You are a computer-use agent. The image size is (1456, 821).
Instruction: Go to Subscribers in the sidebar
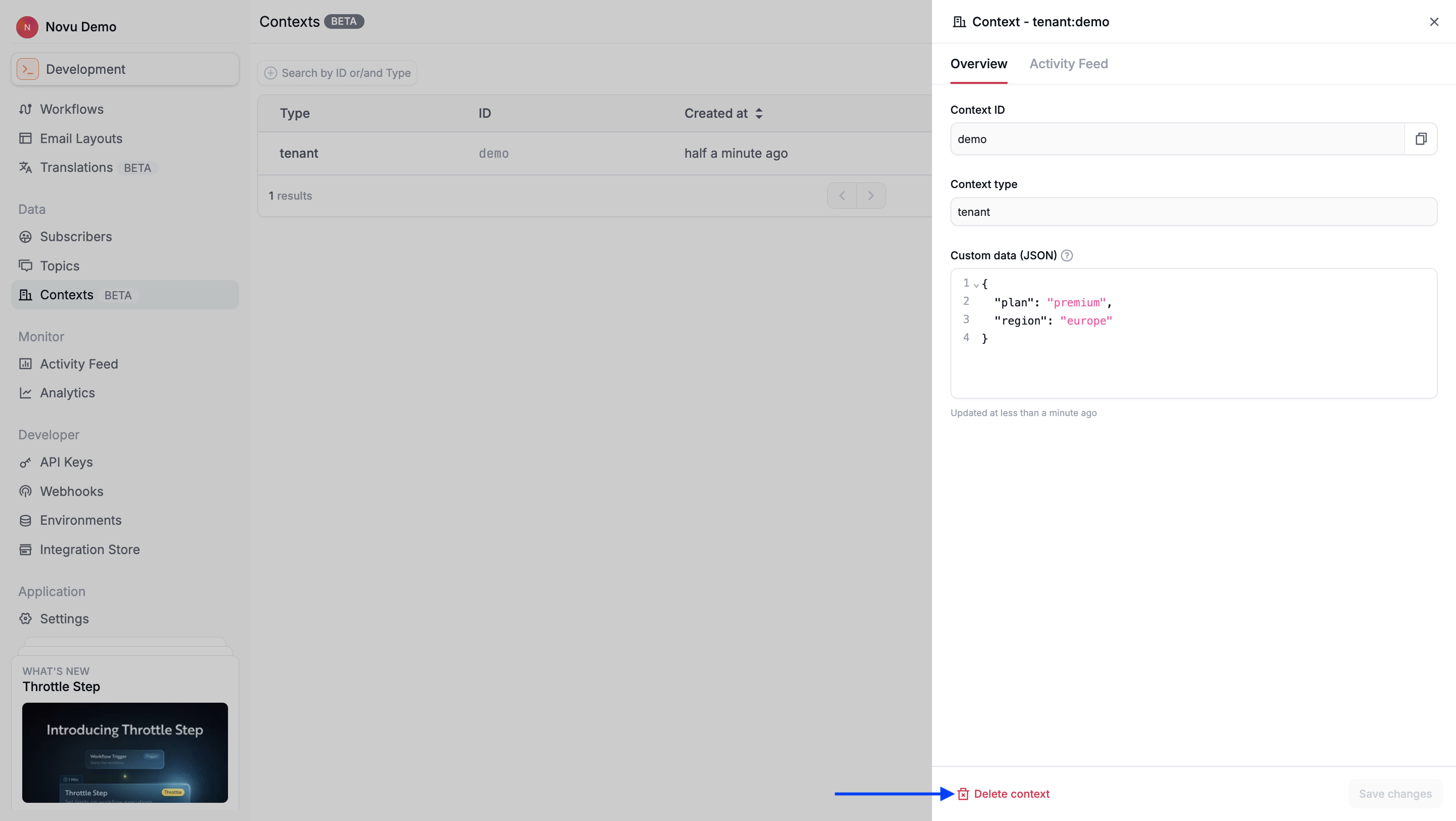[x=76, y=237]
